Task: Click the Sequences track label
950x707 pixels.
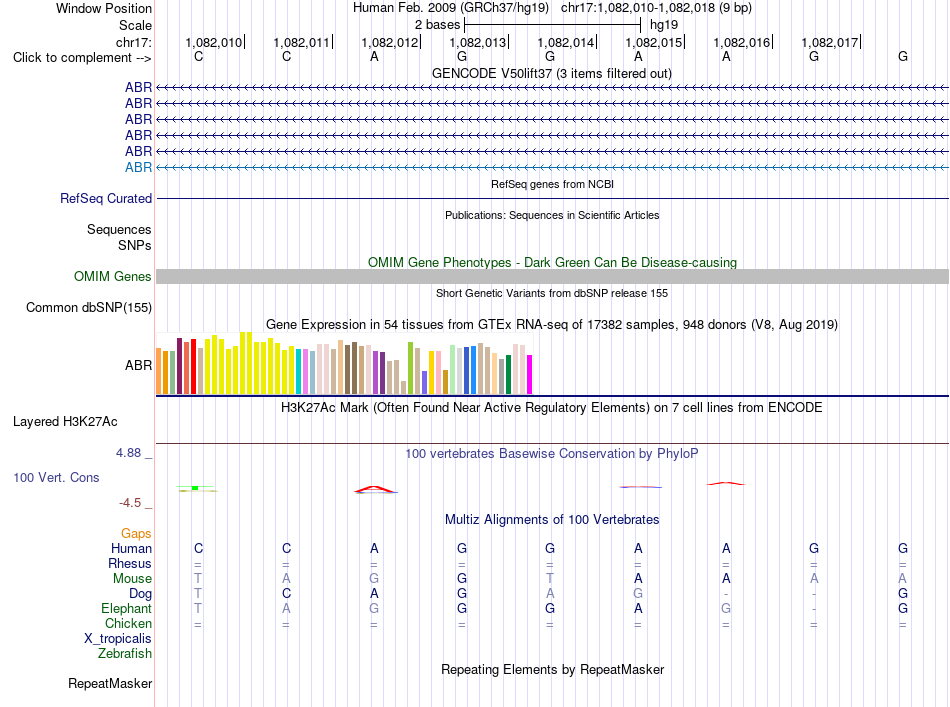Action: pos(119,230)
